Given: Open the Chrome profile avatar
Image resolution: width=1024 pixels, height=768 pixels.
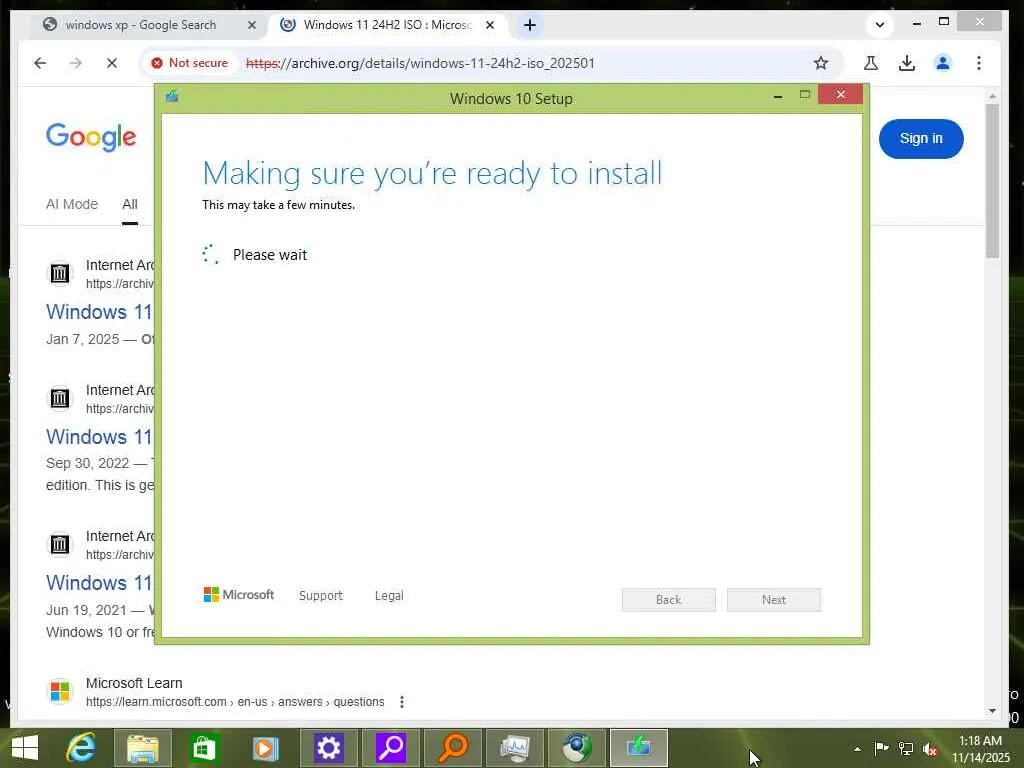Looking at the screenshot, I should (x=942, y=63).
